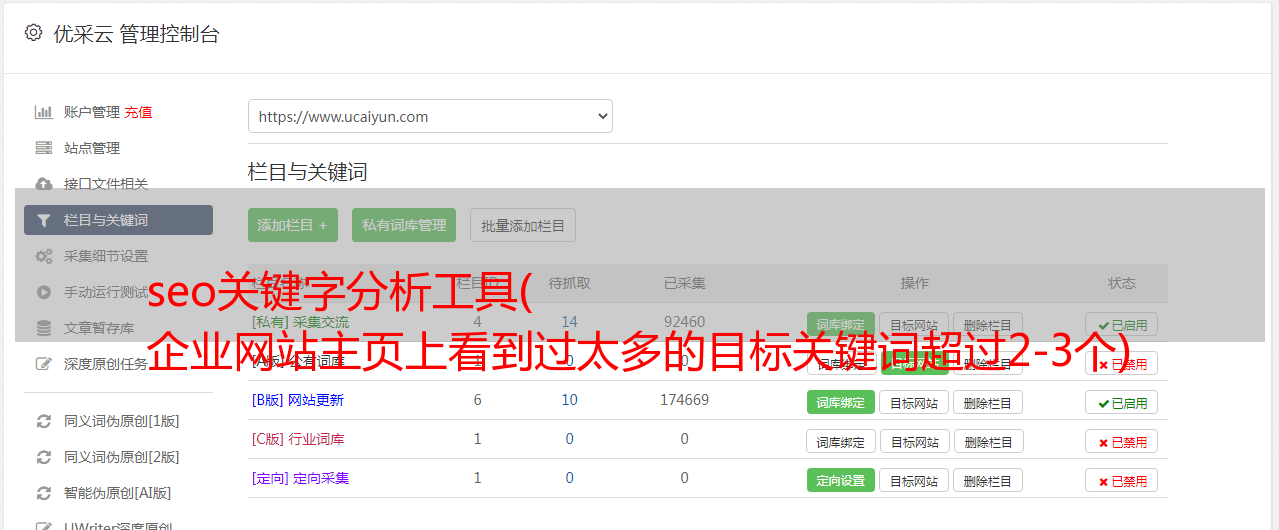
Task: Click the server icon for 站点管理
Action: pyautogui.click(x=43, y=148)
